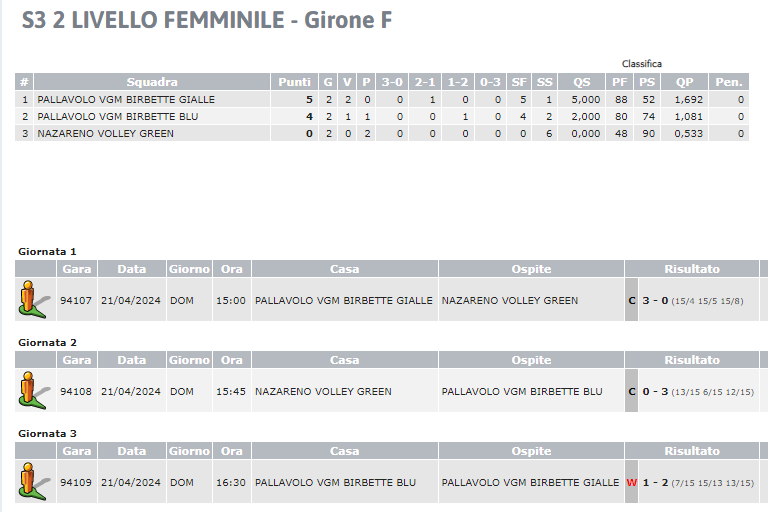Image resolution: width=768 pixels, height=512 pixels.
Task: Click the C status marker for match 94107
Action: click(631, 300)
